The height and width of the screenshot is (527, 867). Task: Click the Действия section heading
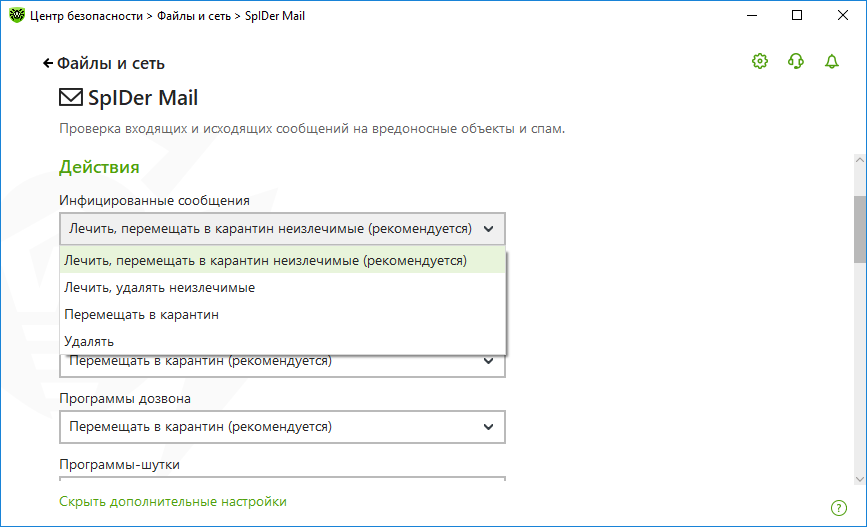(99, 167)
